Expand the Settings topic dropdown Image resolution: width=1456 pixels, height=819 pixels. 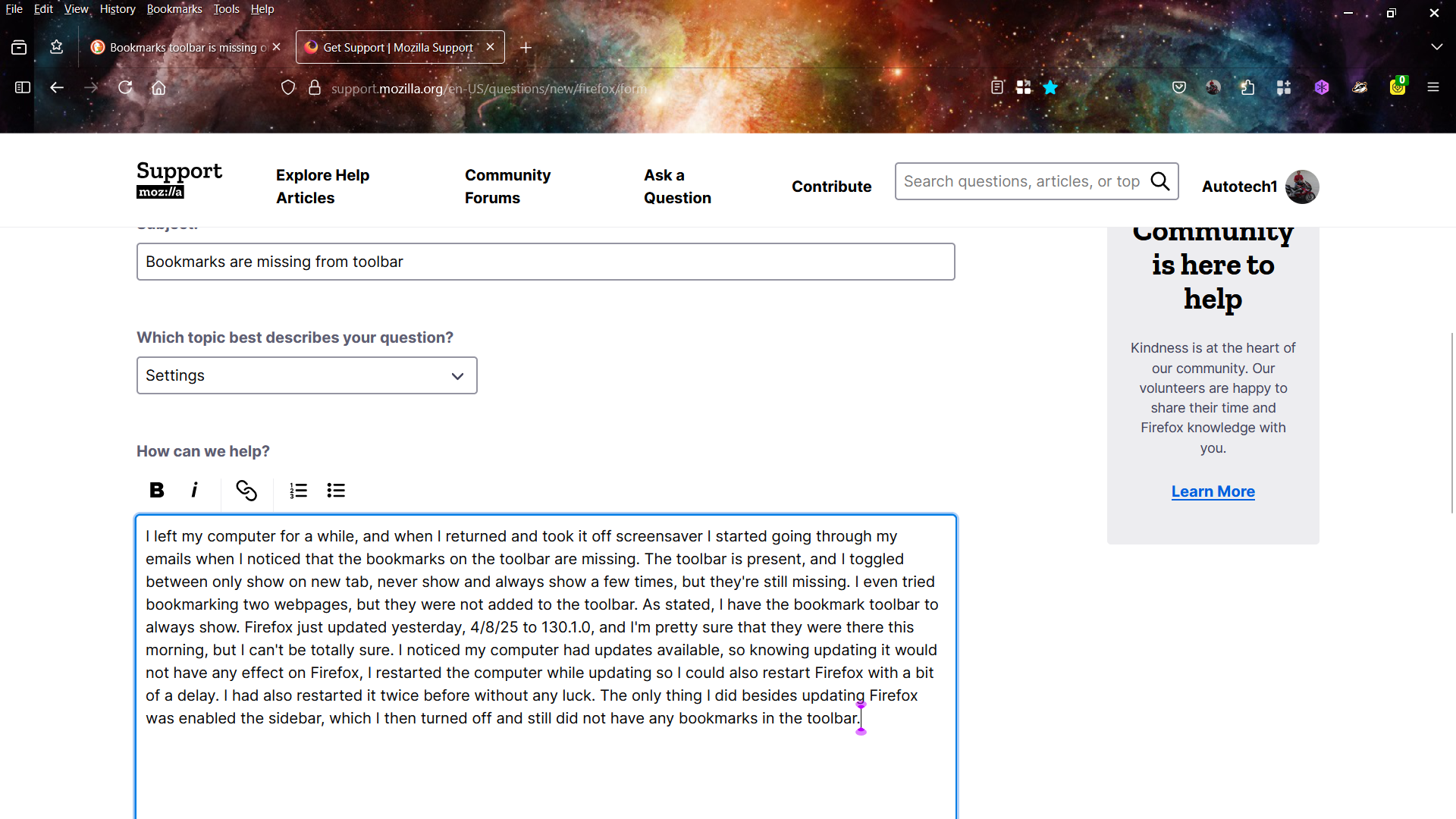pos(307,375)
